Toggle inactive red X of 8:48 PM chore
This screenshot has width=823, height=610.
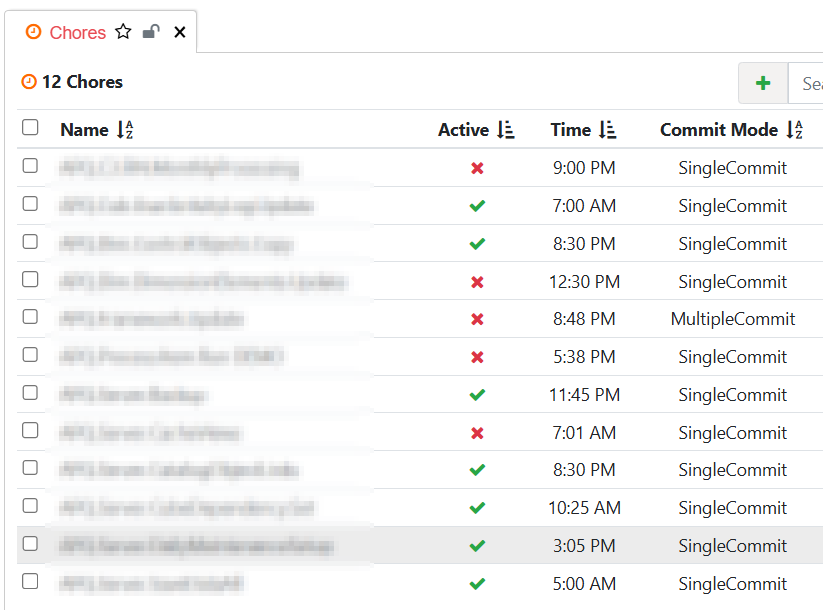point(477,319)
